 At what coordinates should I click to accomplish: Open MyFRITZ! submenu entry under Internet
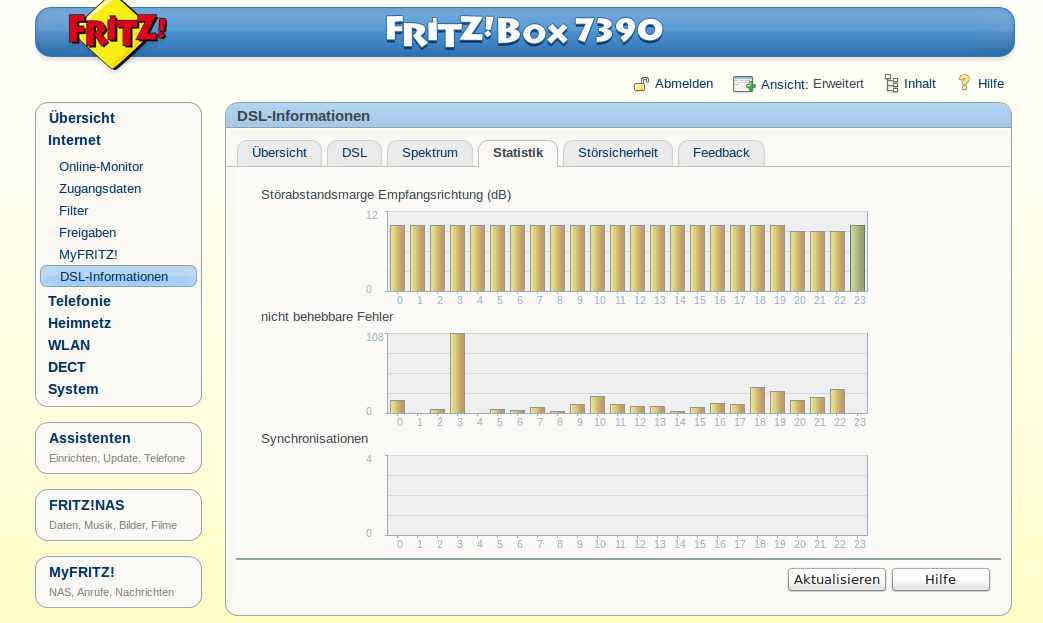click(x=88, y=255)
